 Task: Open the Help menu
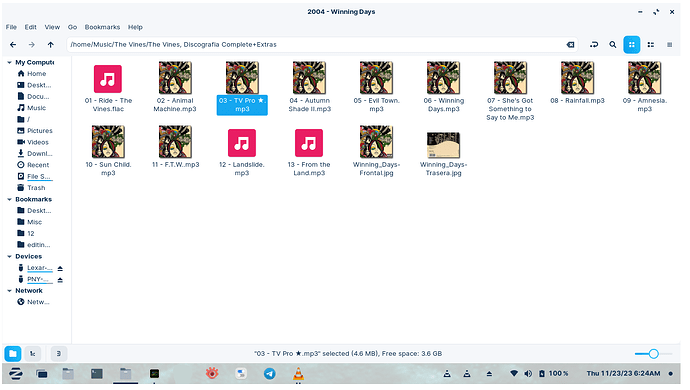click(135, 27)
